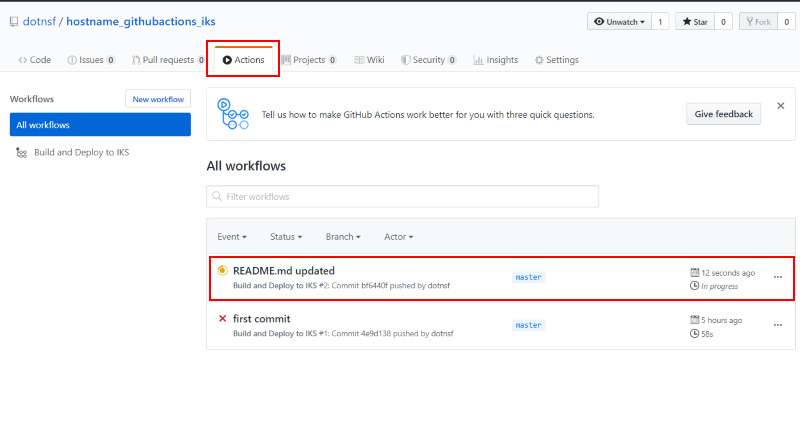Open the Event filter dropdown
Viewport: 800px width, 434px height.
point(232,237)
